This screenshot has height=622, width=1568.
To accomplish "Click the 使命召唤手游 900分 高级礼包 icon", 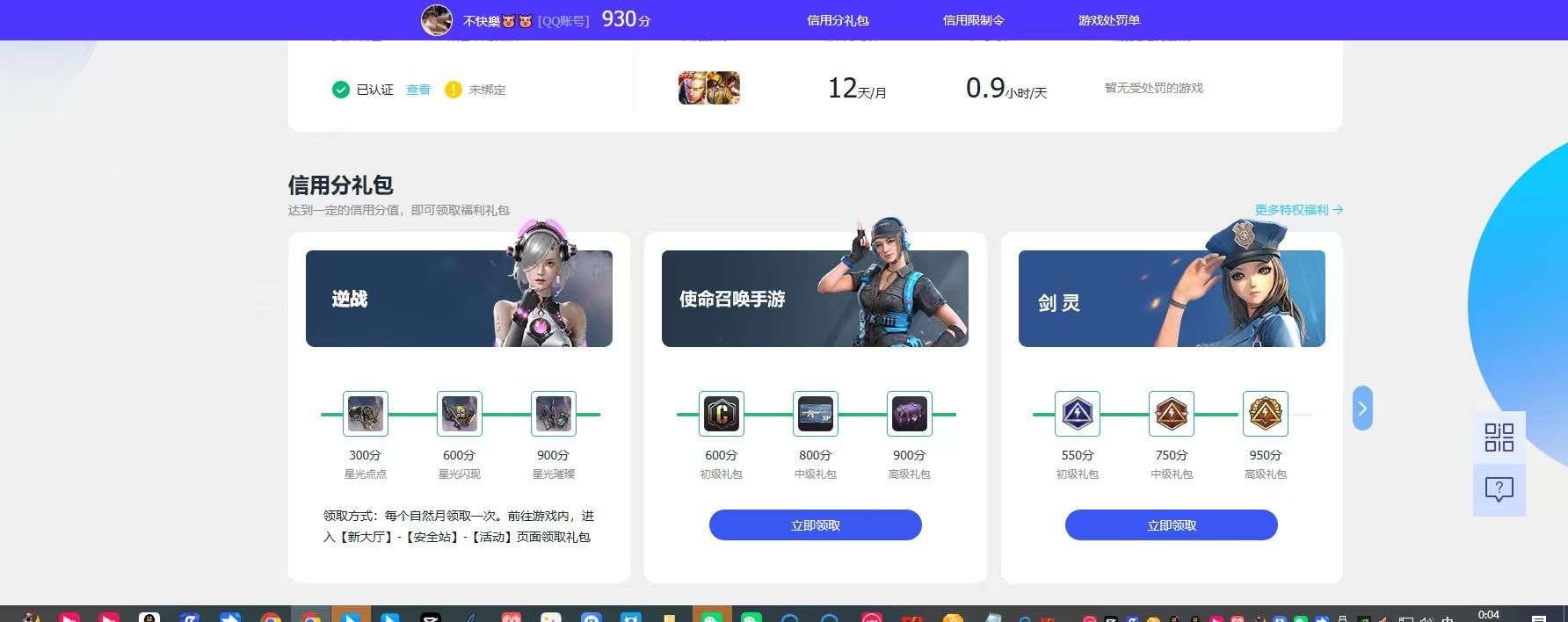I will coord(910,414).
